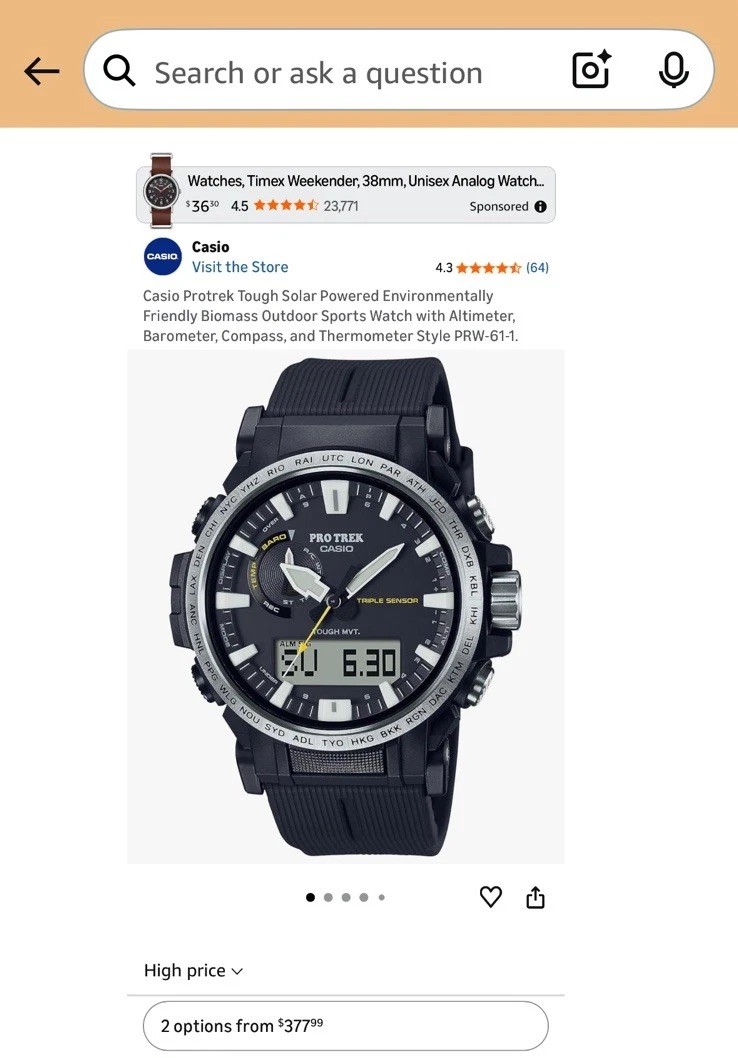Tap the main Protrek watch image
Screen dimensions: 738x1058
345,606
